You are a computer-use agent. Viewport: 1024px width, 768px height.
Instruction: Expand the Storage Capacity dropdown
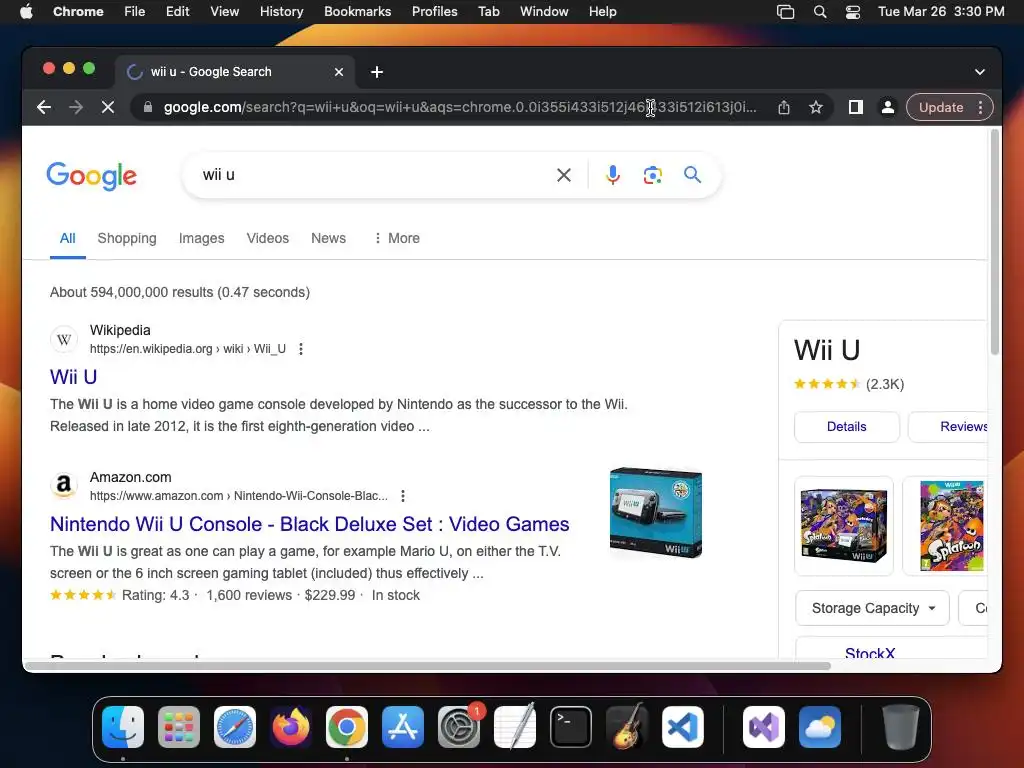coord(872,608)
